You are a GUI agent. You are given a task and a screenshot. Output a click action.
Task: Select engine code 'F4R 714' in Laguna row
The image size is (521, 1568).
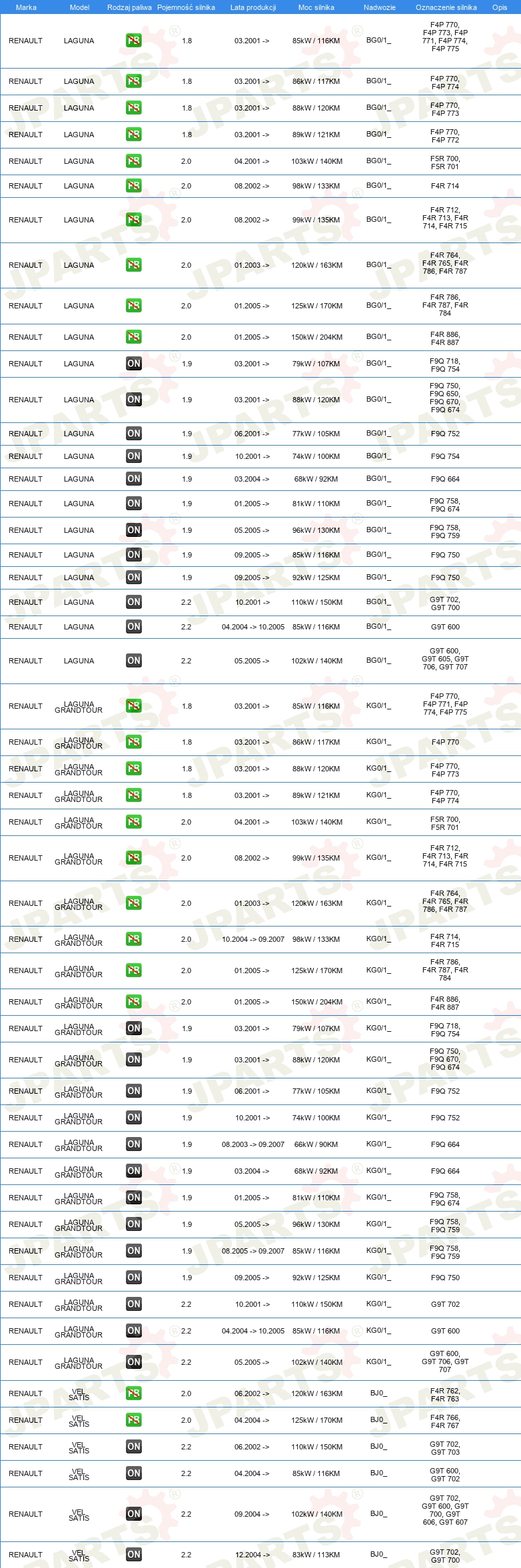445,186
